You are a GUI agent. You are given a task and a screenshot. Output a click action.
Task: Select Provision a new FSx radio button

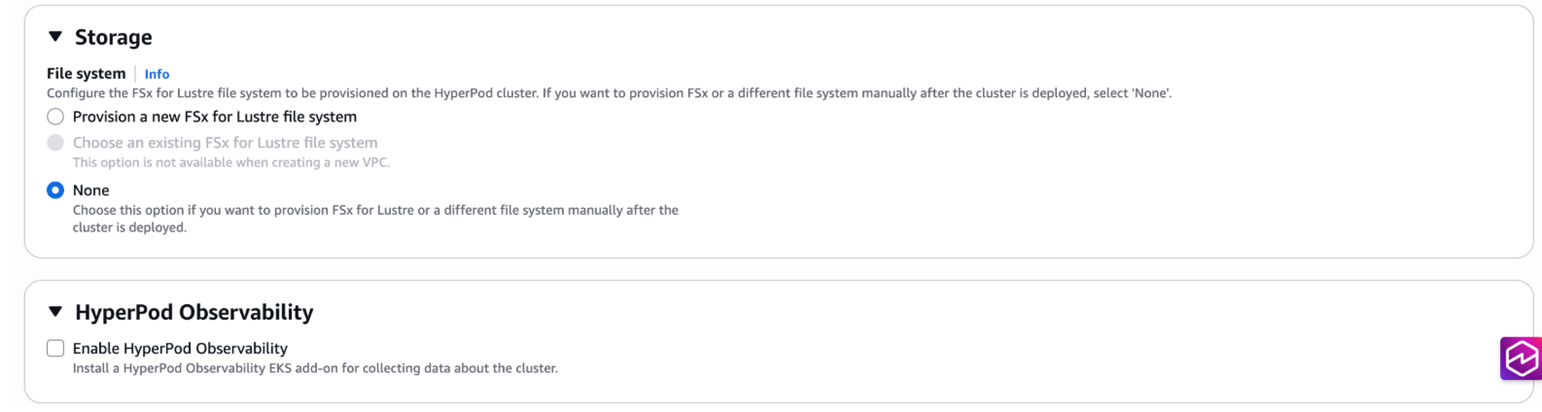pos(56,117)
